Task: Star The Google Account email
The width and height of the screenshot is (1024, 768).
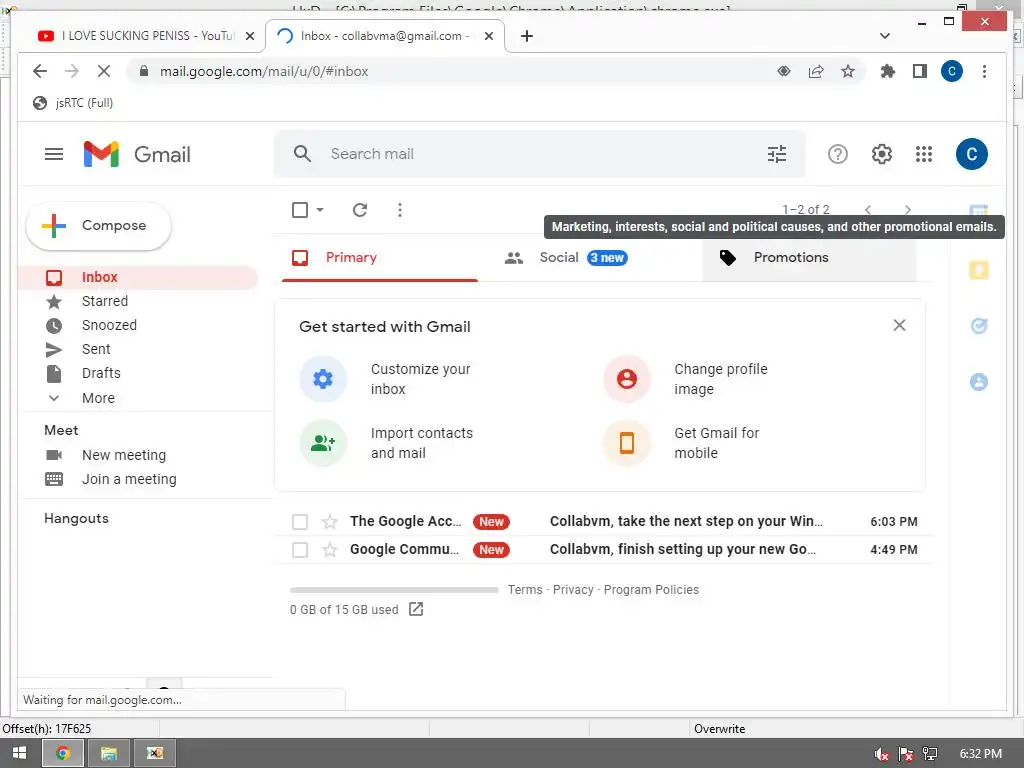Action: [x=330, y=522]
